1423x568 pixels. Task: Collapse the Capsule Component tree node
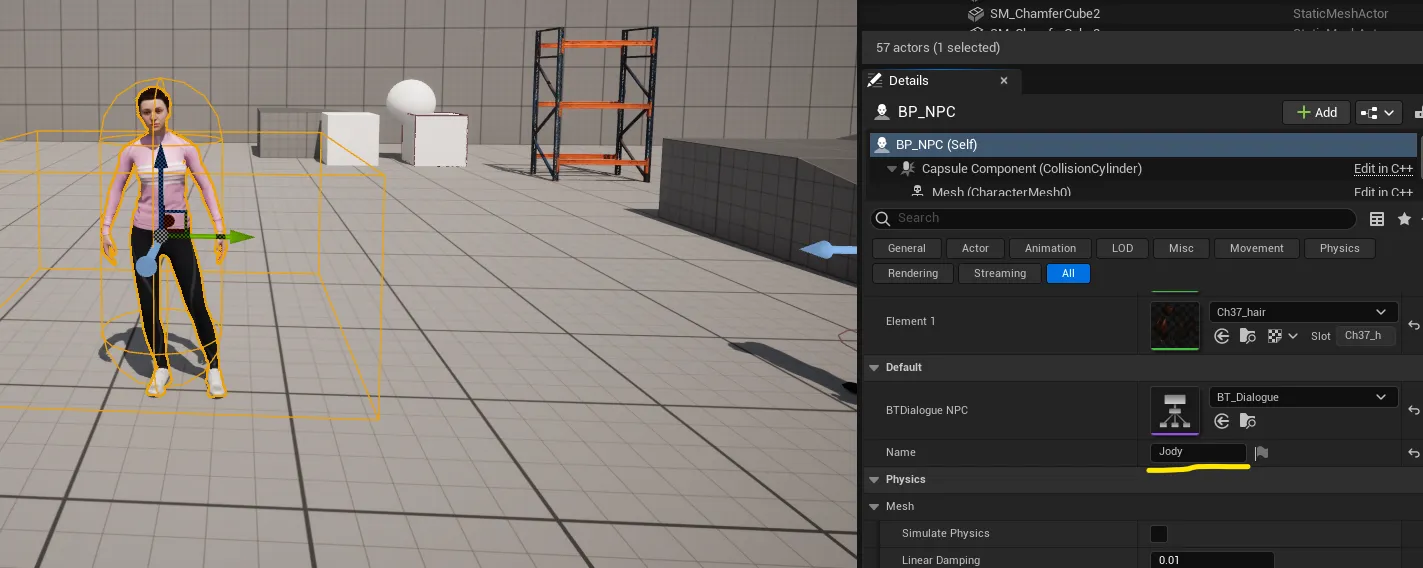point(891,169)
